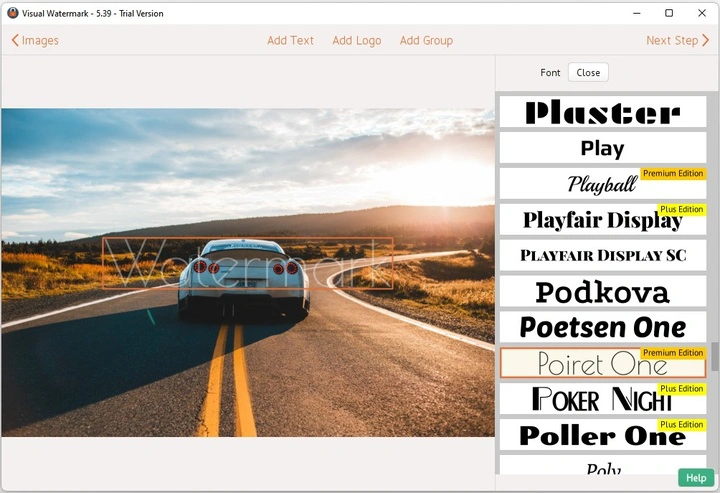720x493 pixels.
Task: Open the green Help button
Action: tap(696, 478)
